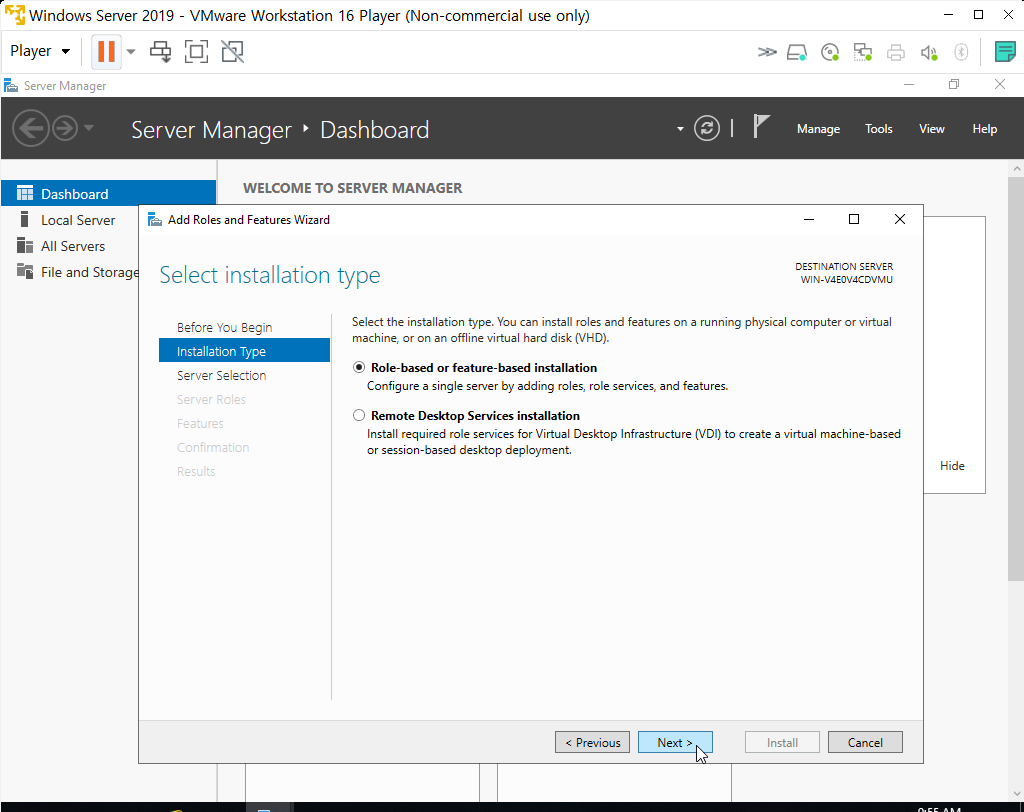Click Next to continue the wizard

click(x=675, y=742)
